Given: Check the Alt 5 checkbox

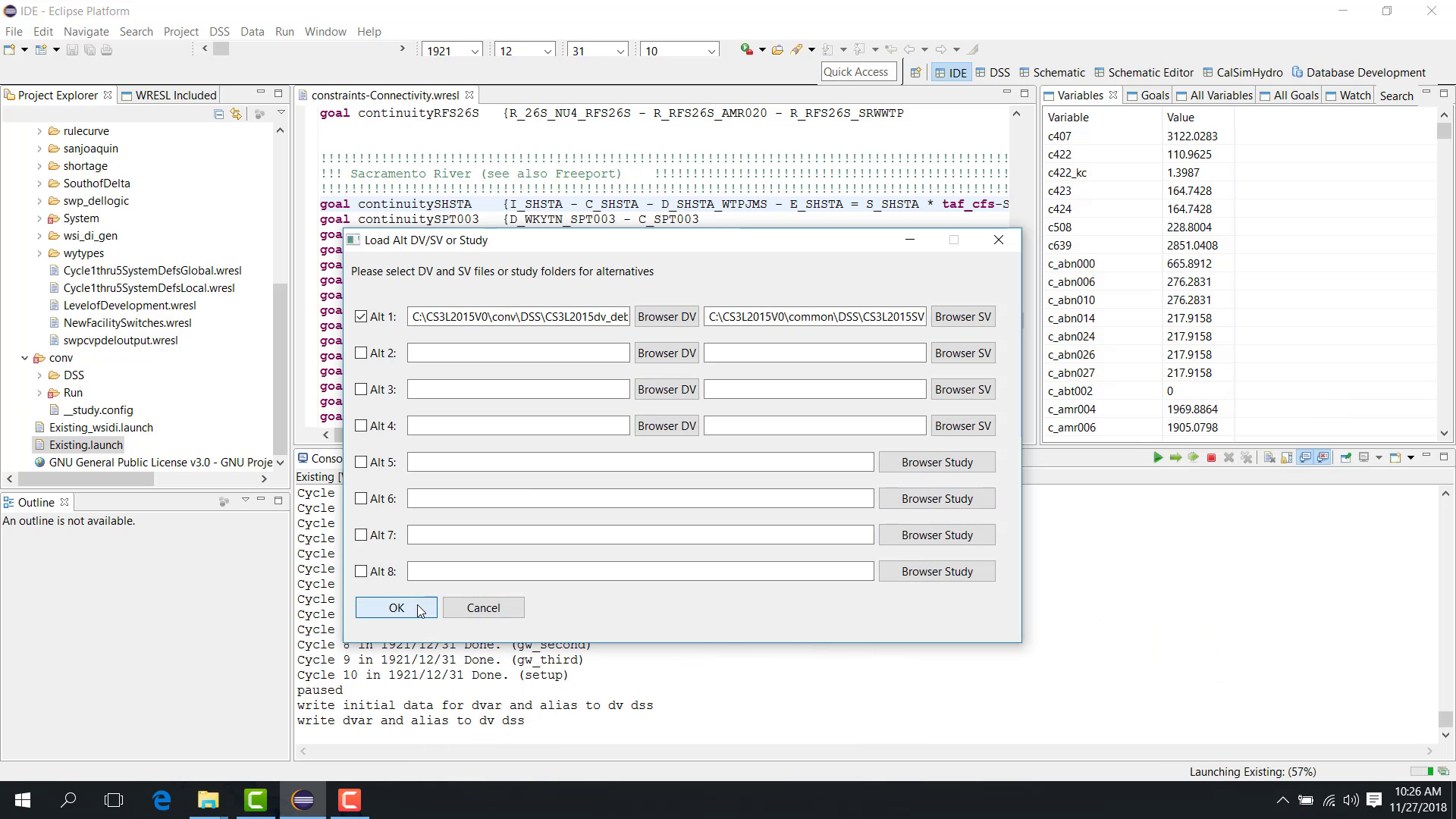Looking at the screenshot, I should point(361,462).
